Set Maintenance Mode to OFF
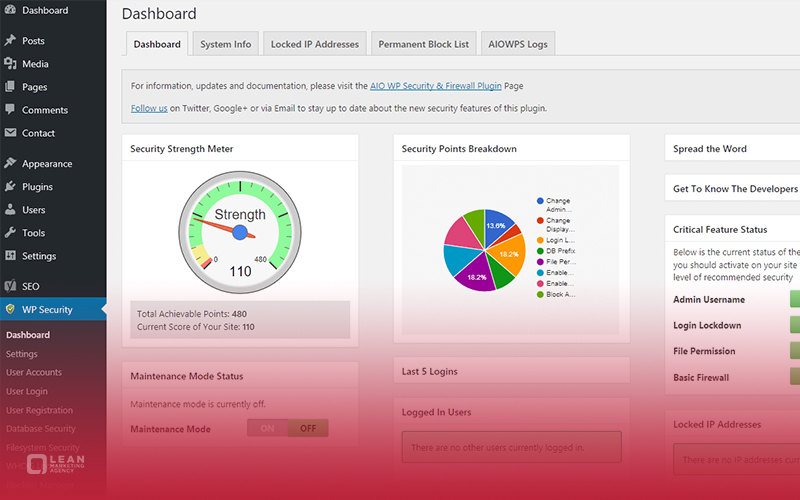 [x=308, y=428]
